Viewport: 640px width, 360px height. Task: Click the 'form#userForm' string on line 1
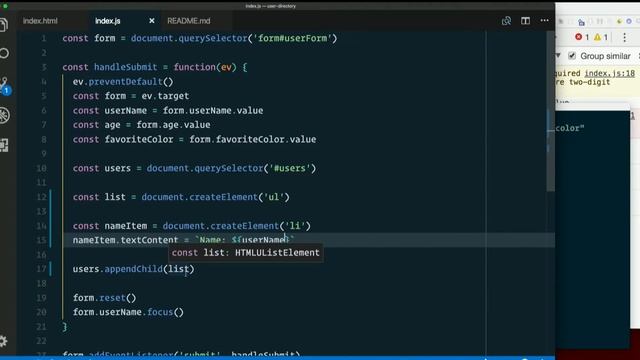pos(292,38)
